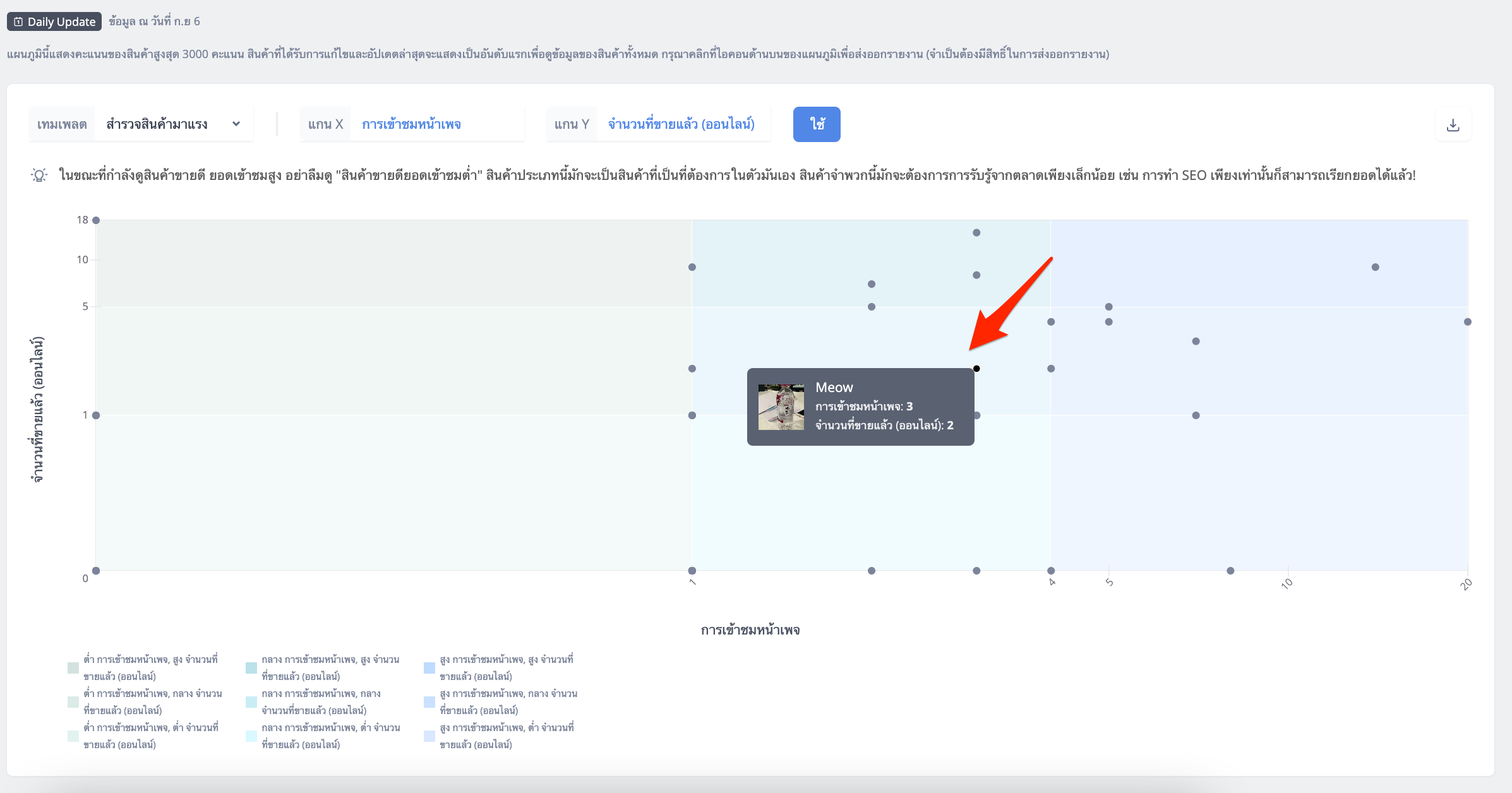Click the Y-axis tick label 10
This screenshot has width=1512, height=793.
(83, 259)
